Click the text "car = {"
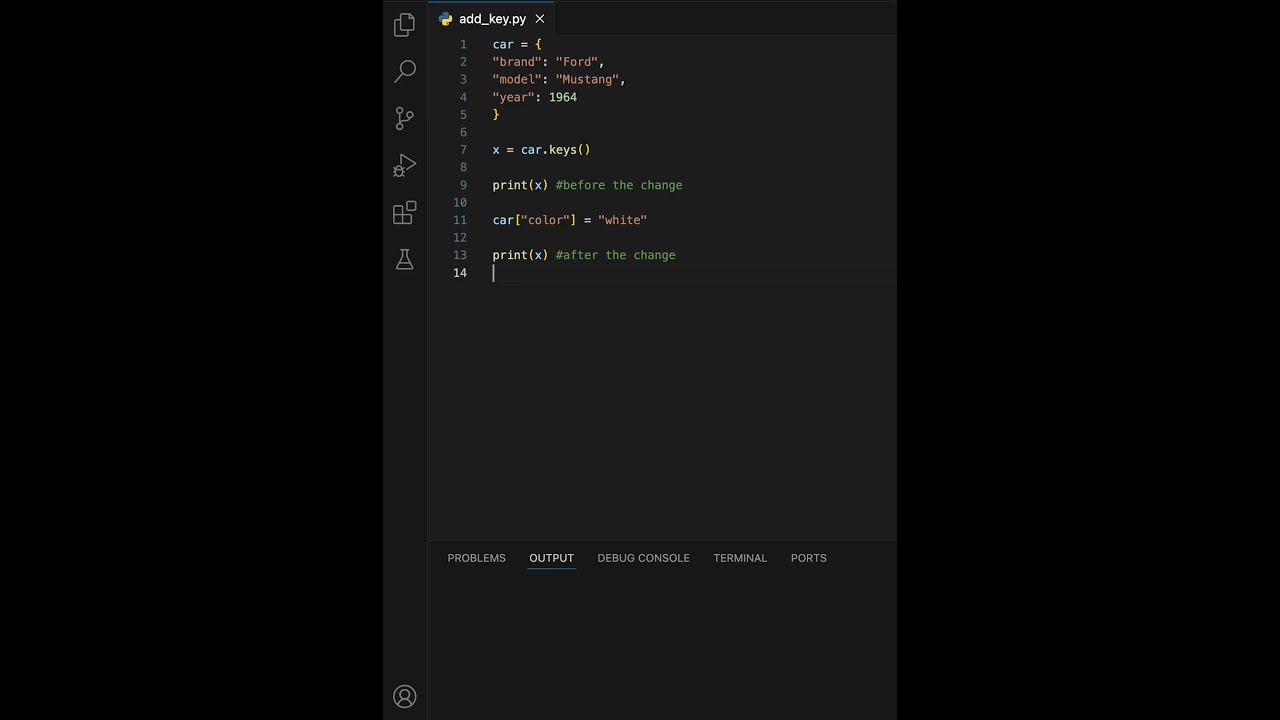This screenshot has width=1280, height=720. click(x=517, y=44)
